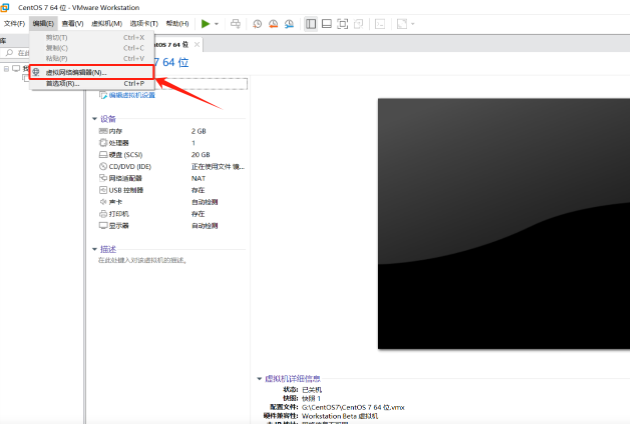Toggle the thumbnail bar view icon

[327, 24]
